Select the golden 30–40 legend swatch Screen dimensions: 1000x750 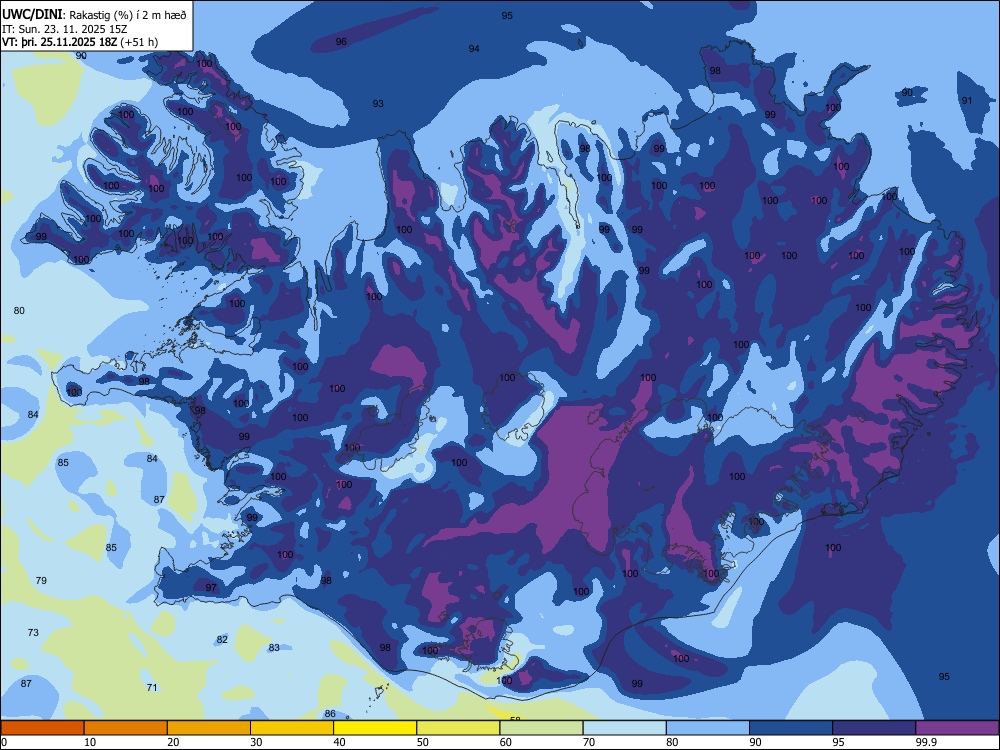(292, 728)
